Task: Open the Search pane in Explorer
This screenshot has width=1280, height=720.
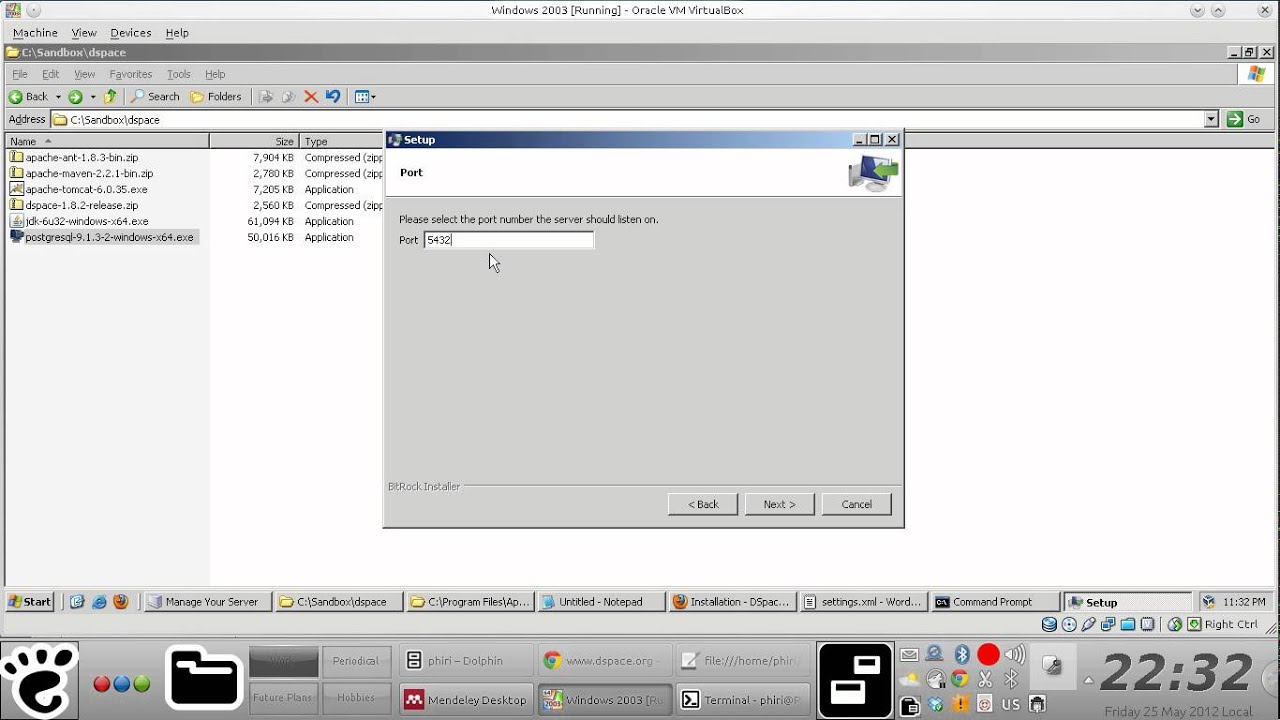Action: (x=155, y=97)
